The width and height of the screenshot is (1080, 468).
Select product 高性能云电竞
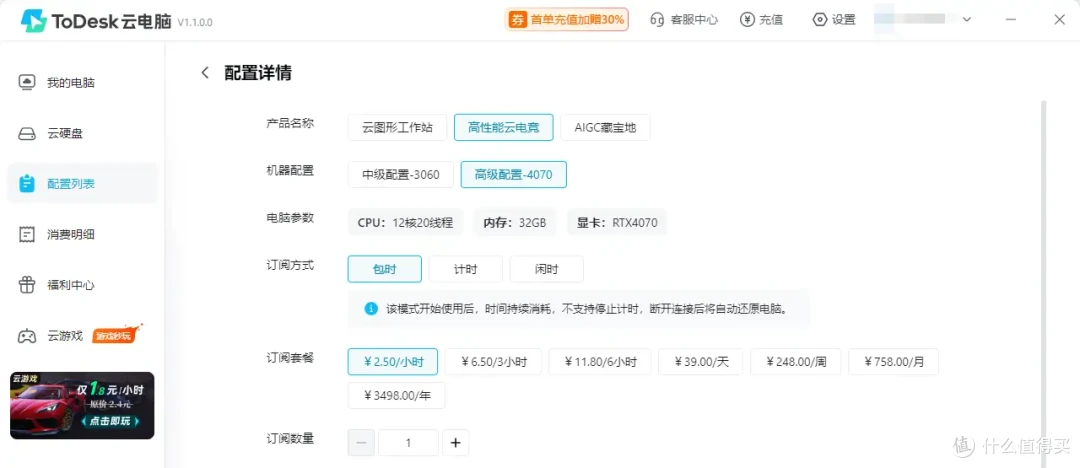point(503,128)
